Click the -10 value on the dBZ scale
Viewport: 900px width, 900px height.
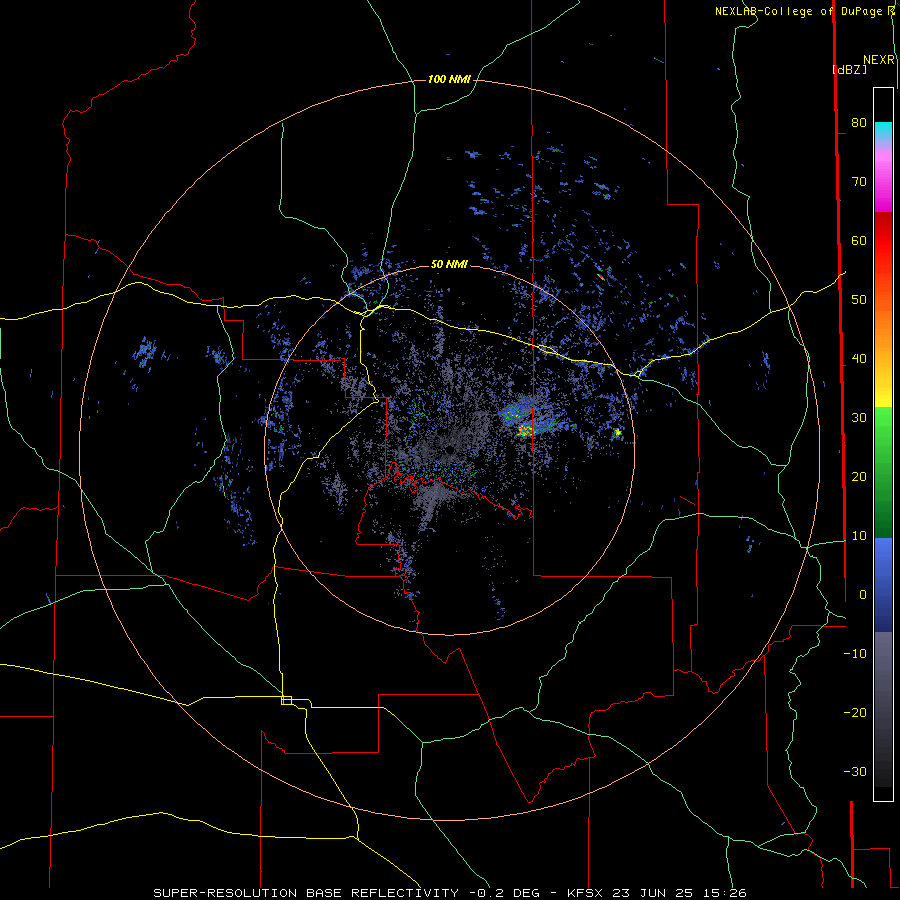[x=855, y=654]
